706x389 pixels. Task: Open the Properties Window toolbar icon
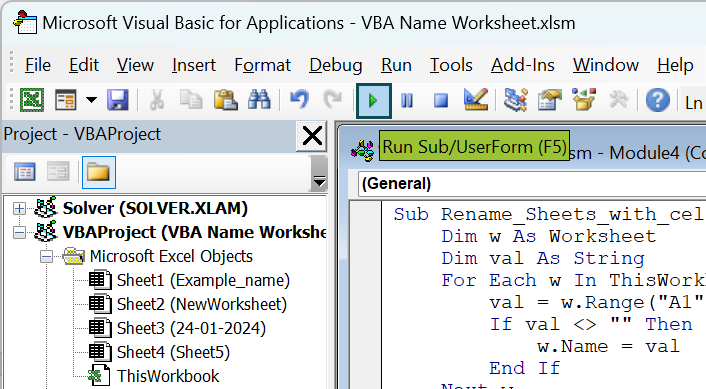pos(550,100)
